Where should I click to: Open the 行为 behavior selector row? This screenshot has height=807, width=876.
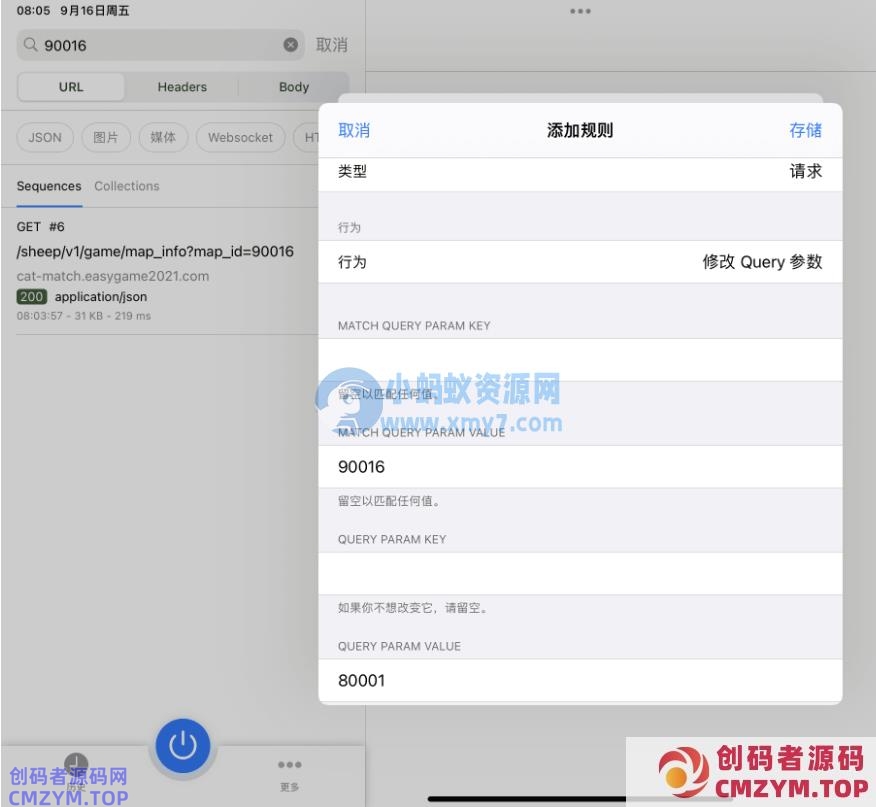click(580, 262)
